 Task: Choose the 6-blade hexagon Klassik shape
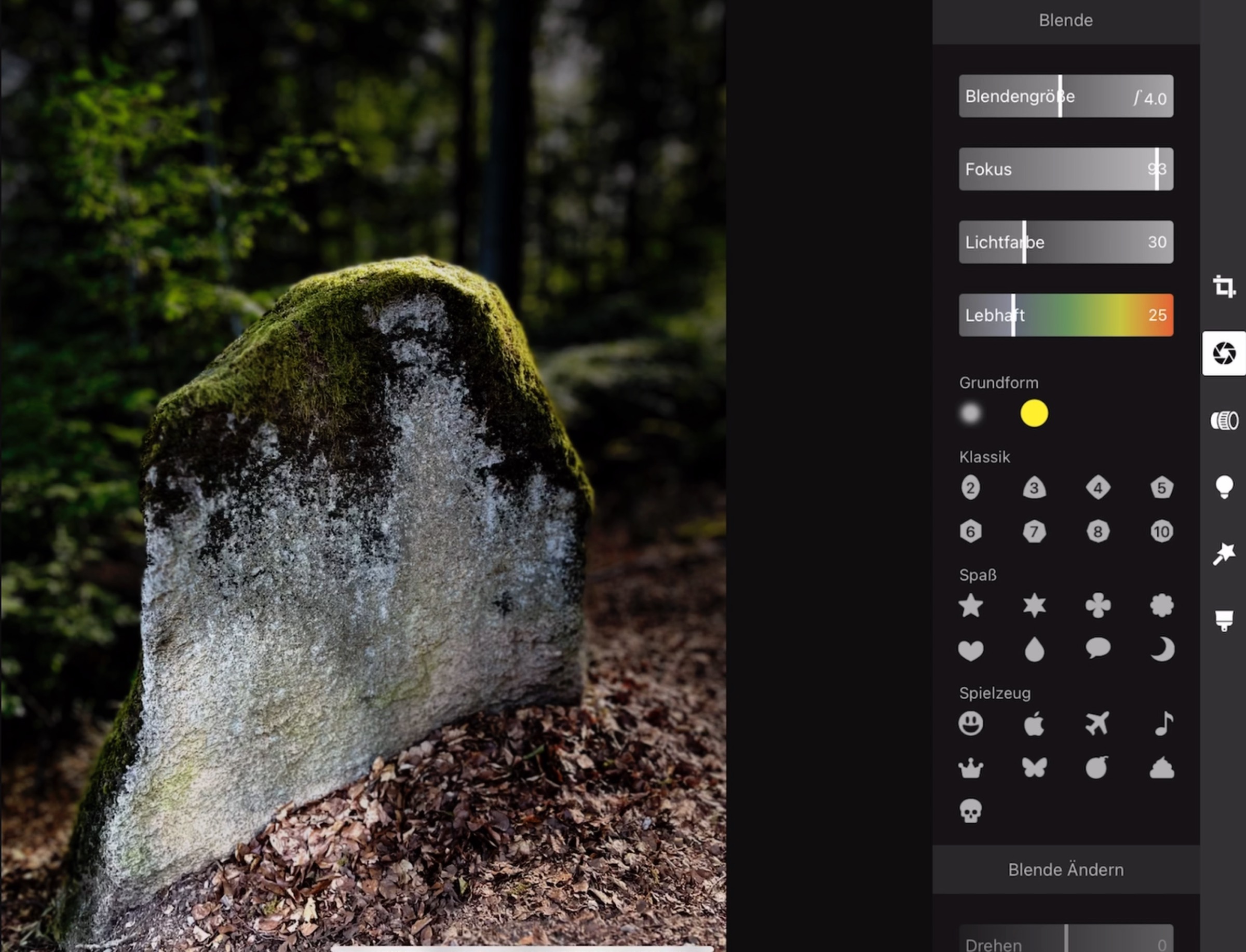[971, 532]
